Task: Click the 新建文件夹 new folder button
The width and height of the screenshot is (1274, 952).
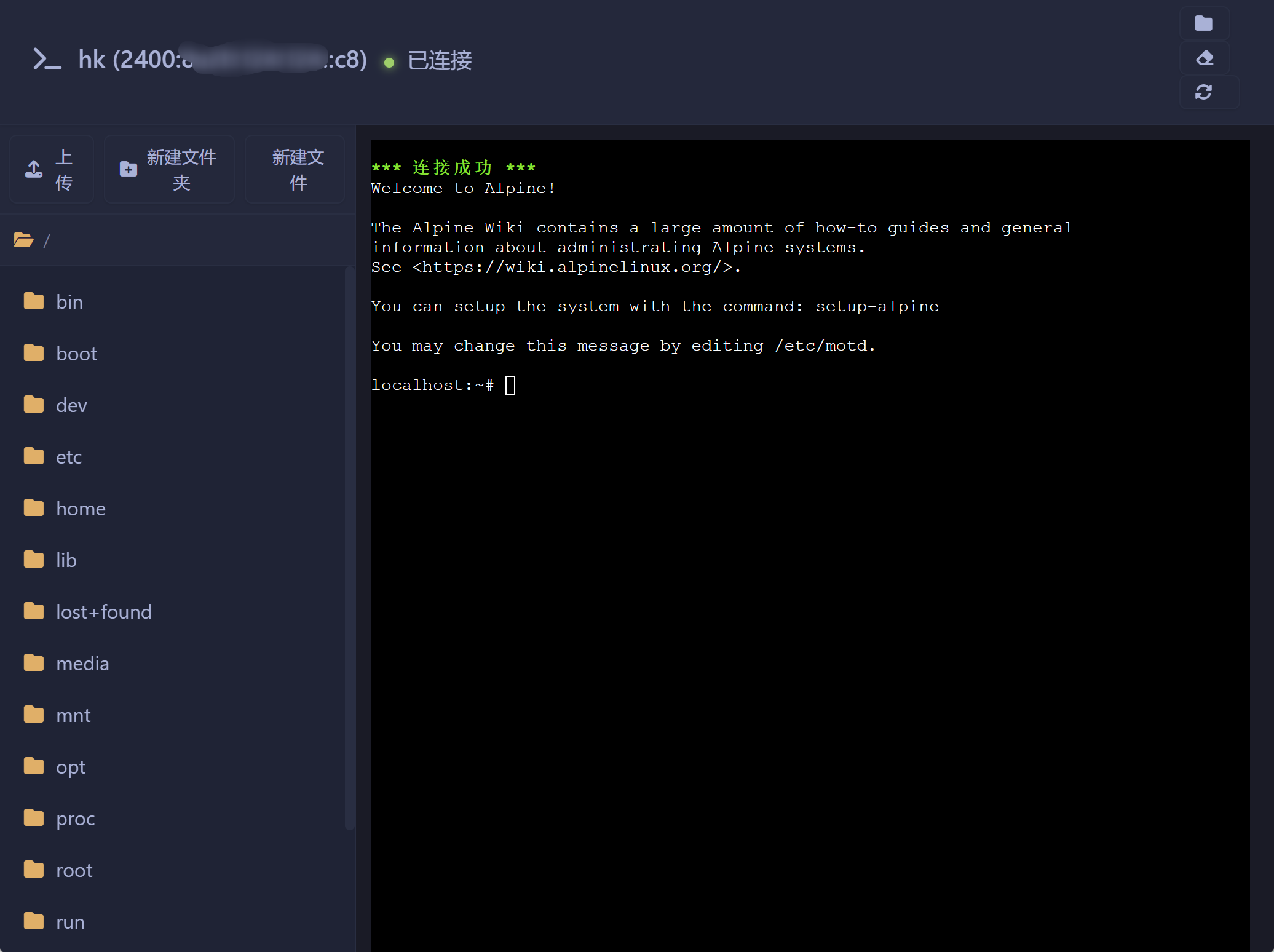Action: click(x=169, y=169)
